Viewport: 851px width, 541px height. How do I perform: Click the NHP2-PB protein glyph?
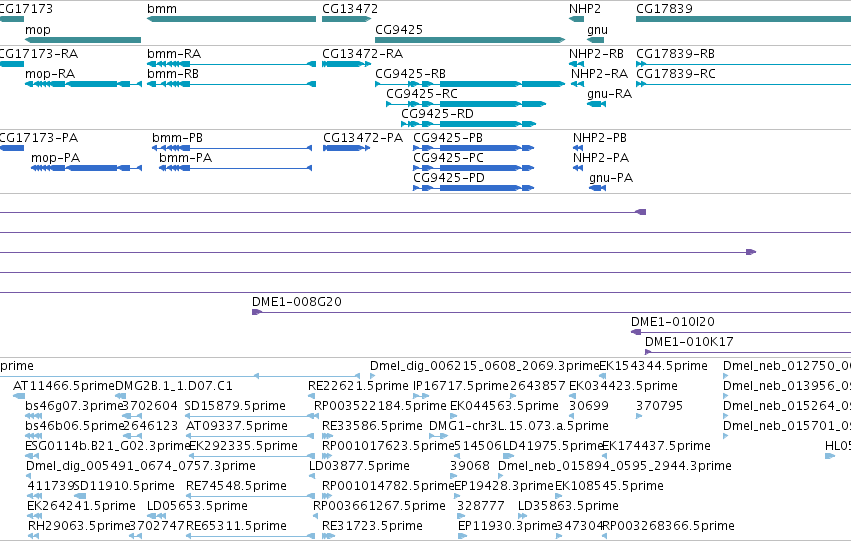point(577,148)
